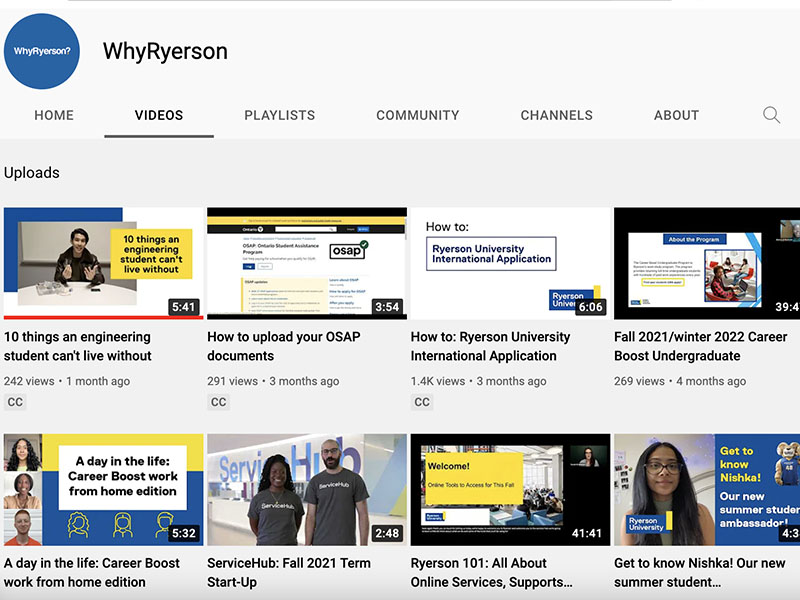Image resolution: width=800 pixels, height=600 pixels.
Task: Click CC badge under International Application video
Action: (x=422, y=402)
